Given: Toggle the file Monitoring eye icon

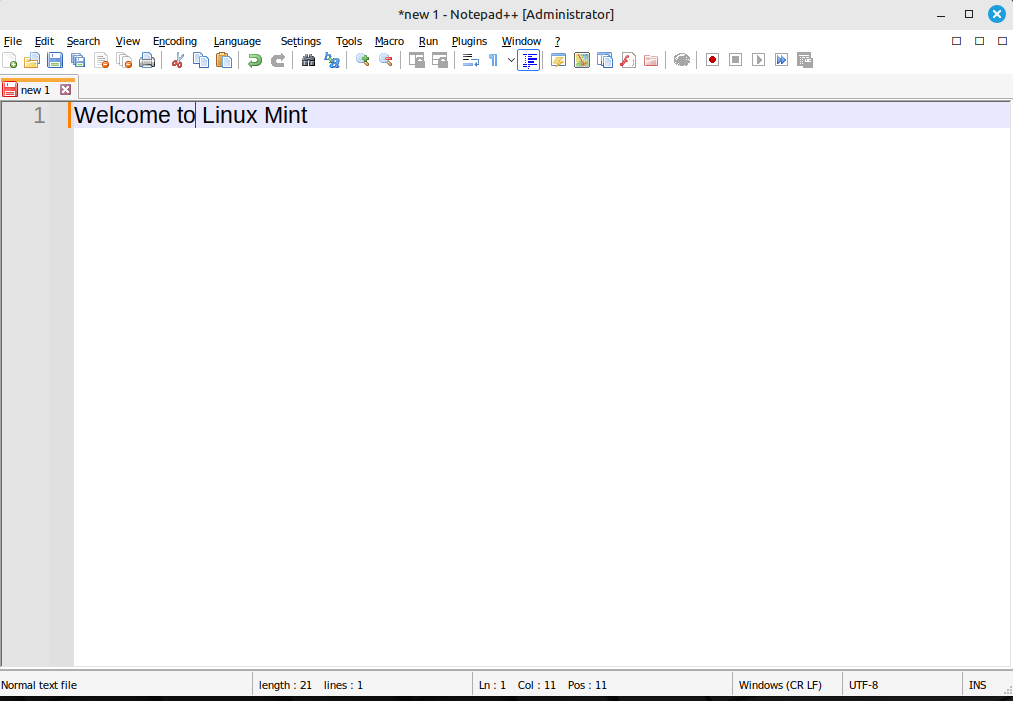Looking at the screenshot, I should pos(682,60).
